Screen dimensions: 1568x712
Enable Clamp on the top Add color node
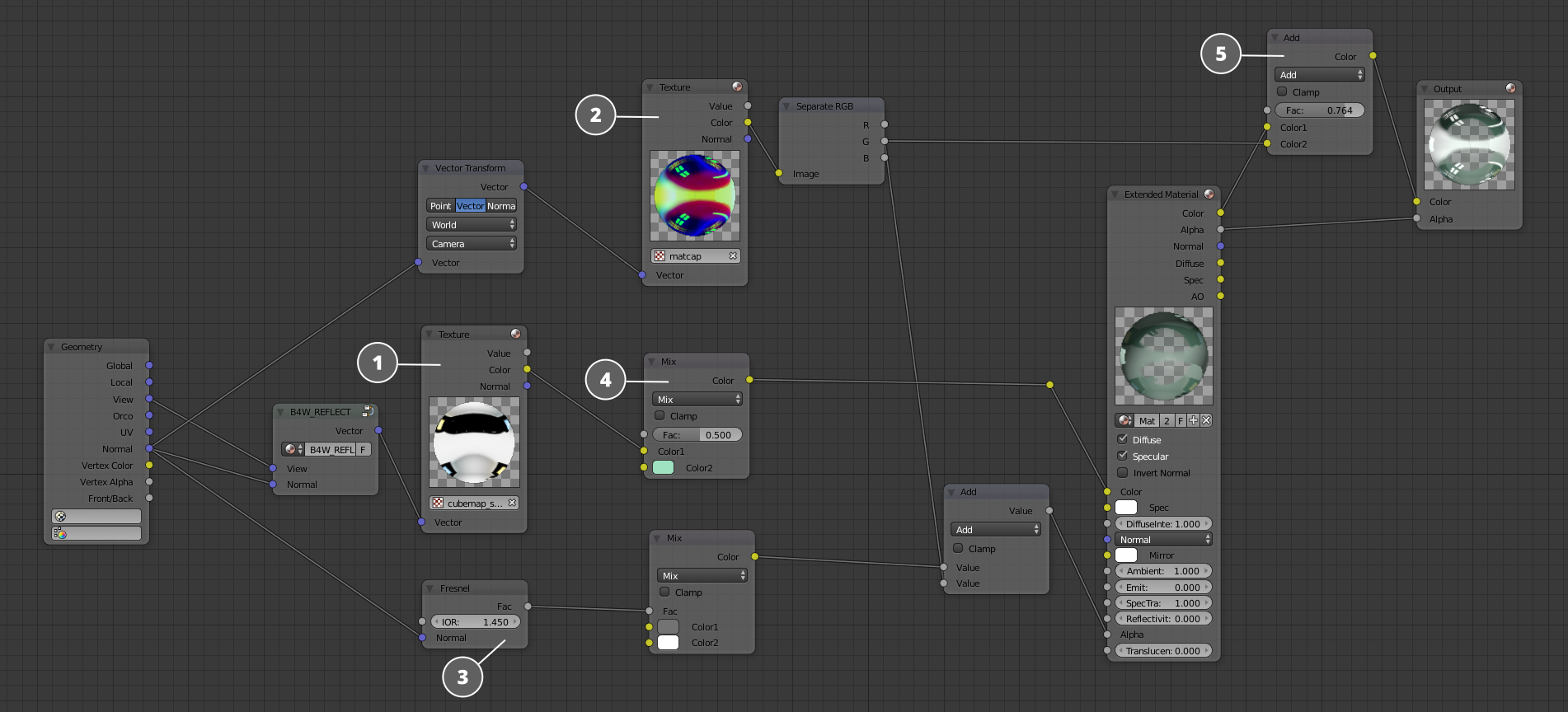click(x=1282, y=91)
